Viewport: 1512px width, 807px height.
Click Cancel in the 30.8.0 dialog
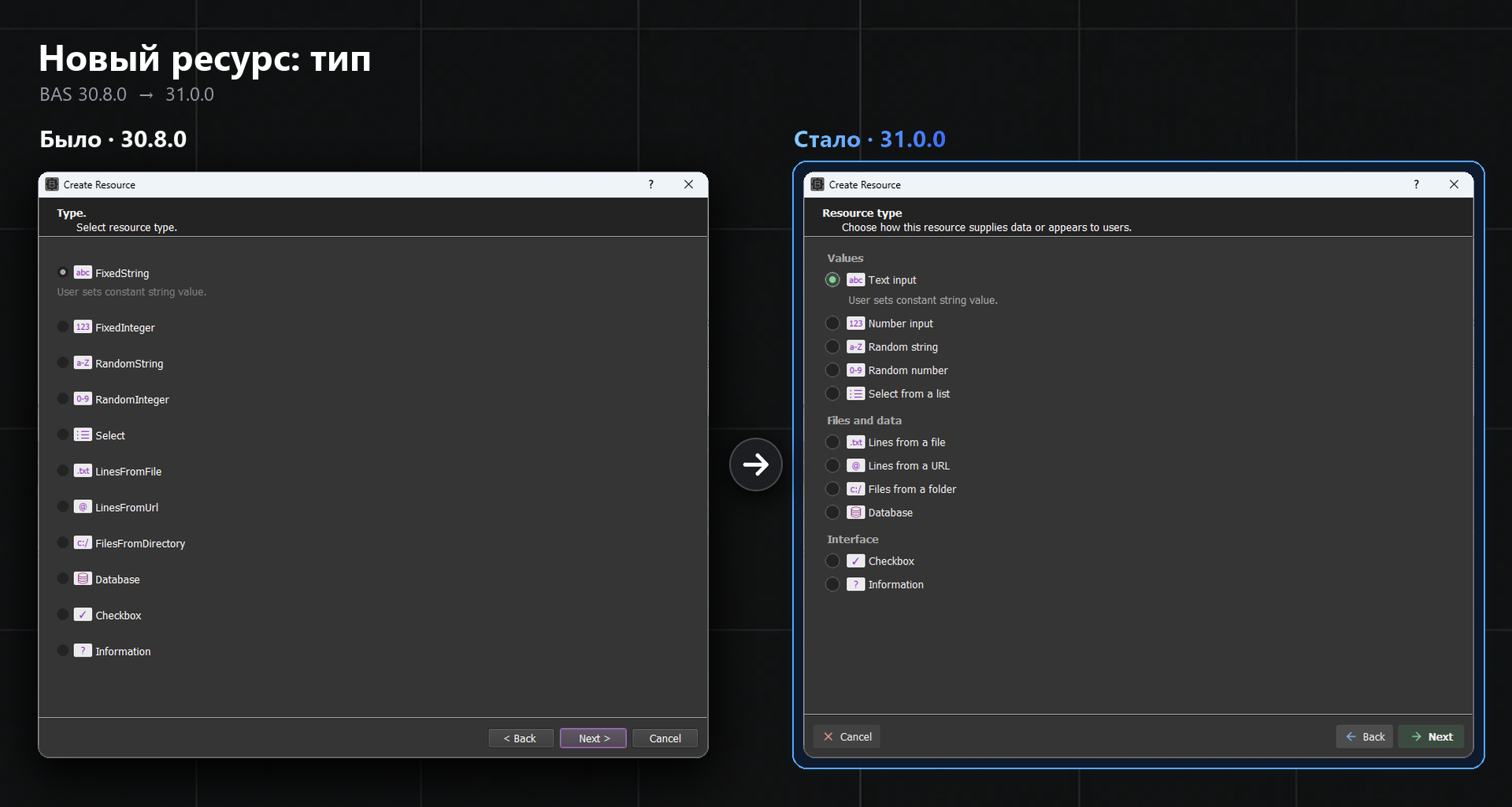(665, 738)
